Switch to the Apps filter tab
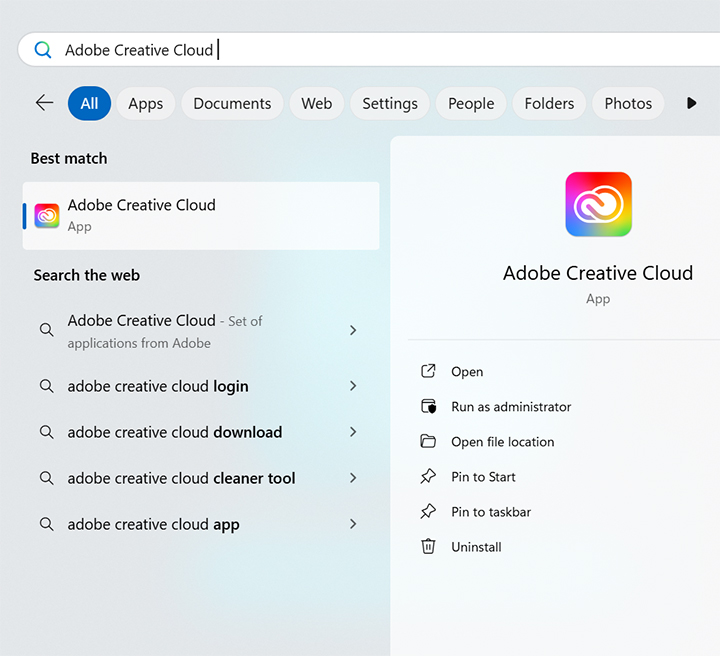Screen dimensions: 720x656 (x=145, y=103)
